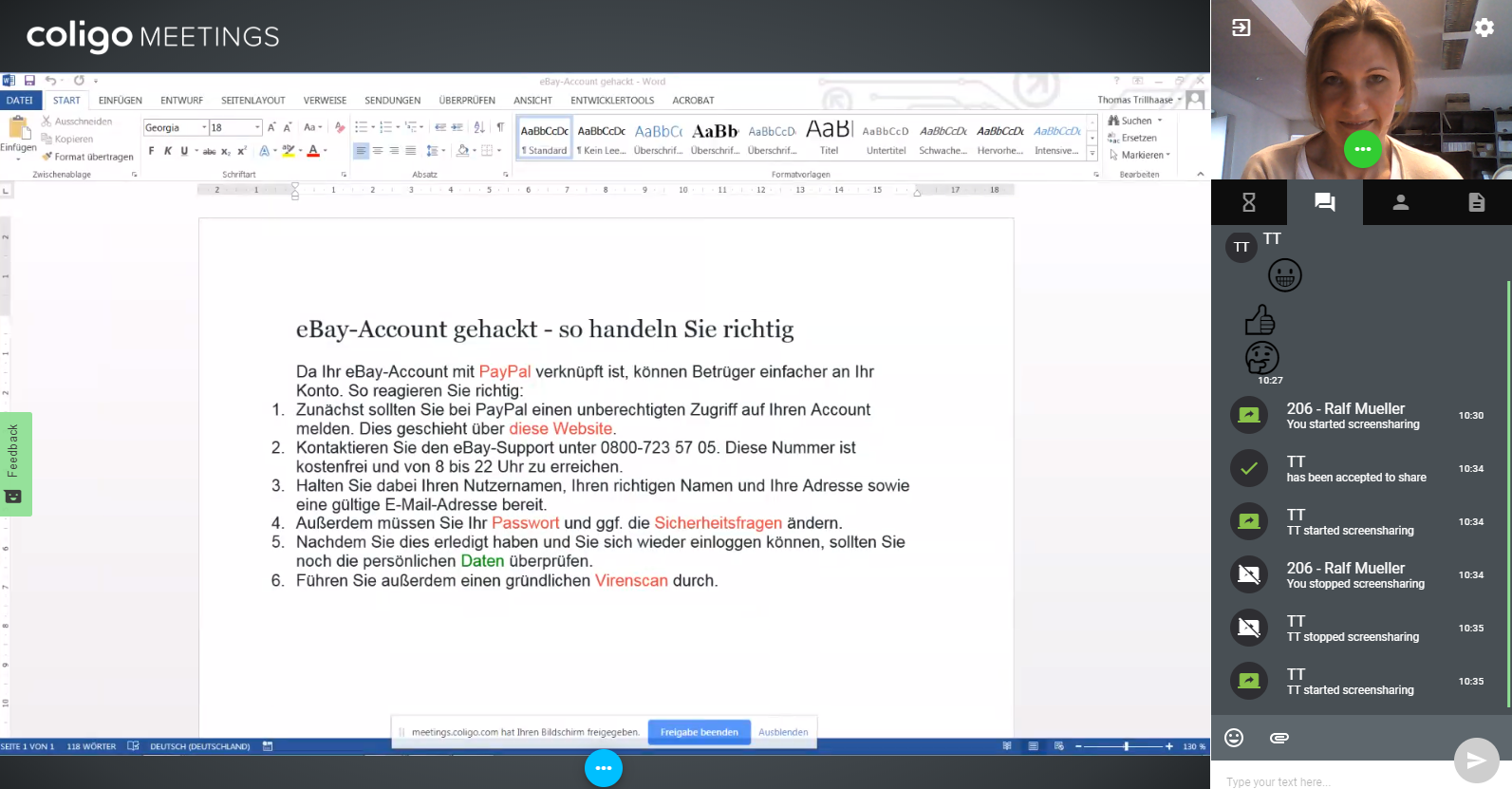Screen dimensions: 1512x789
Task: Click Ausblenden to hide sharing bar
Action: click(x=783, y=732)
